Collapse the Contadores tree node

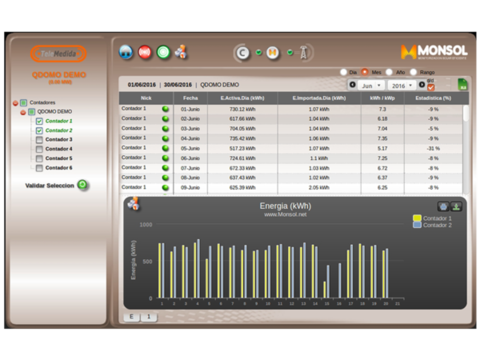(15, 103)
